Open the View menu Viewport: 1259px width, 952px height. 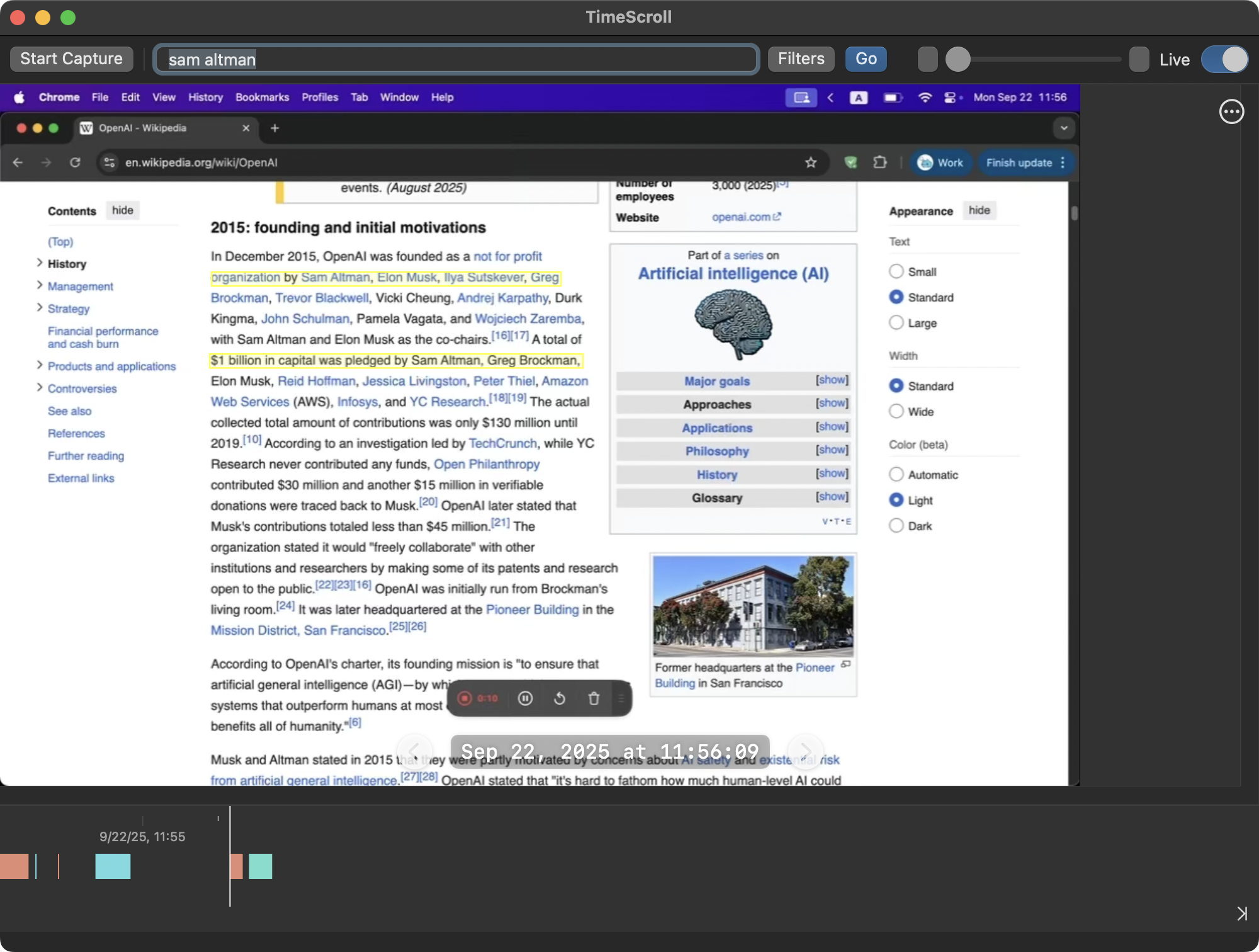tap(164, 98)
